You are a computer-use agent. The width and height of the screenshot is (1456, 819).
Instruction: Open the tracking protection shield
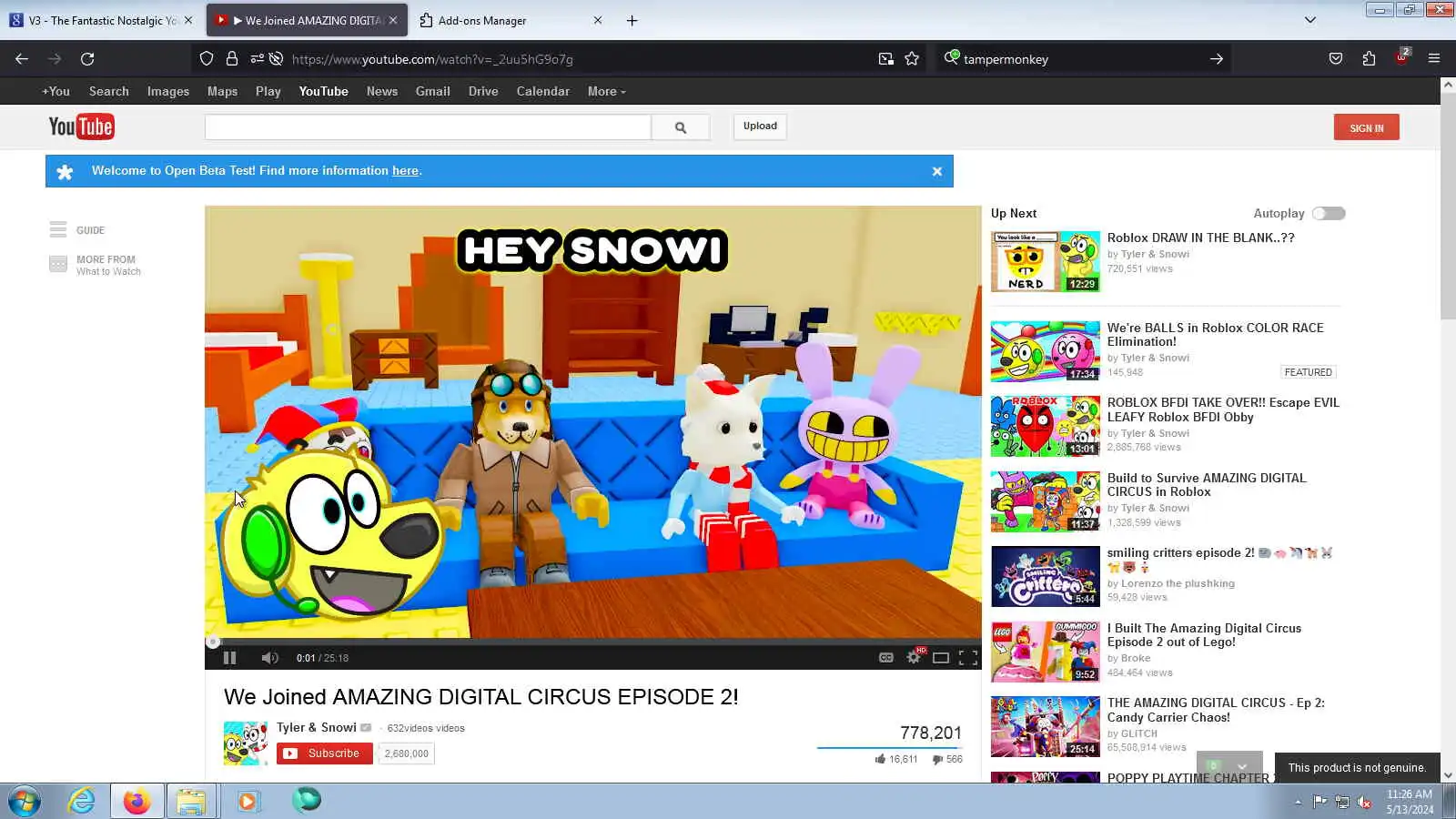tap(207, 59)
